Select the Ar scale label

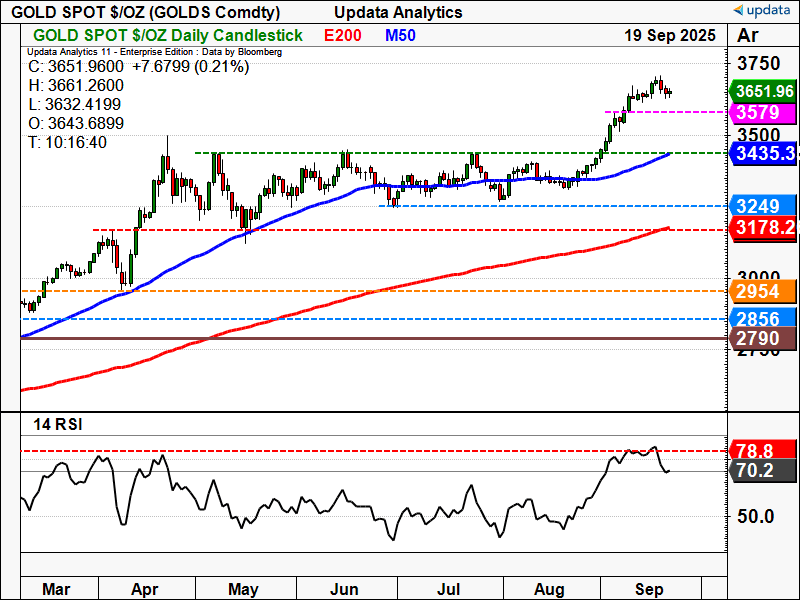point(748,35)
